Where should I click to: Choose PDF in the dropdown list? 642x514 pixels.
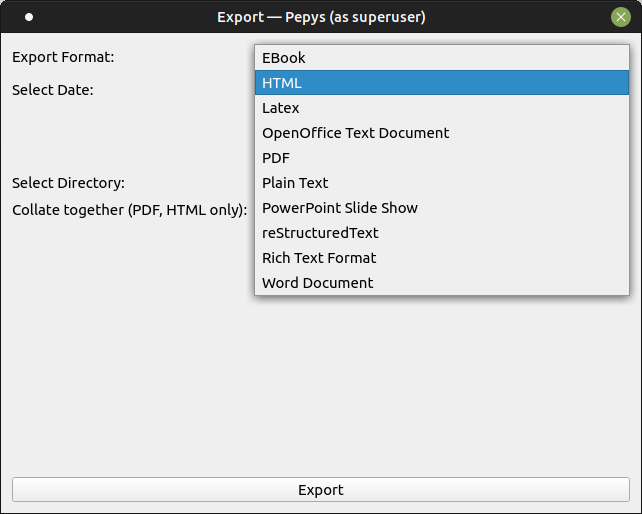442,158
